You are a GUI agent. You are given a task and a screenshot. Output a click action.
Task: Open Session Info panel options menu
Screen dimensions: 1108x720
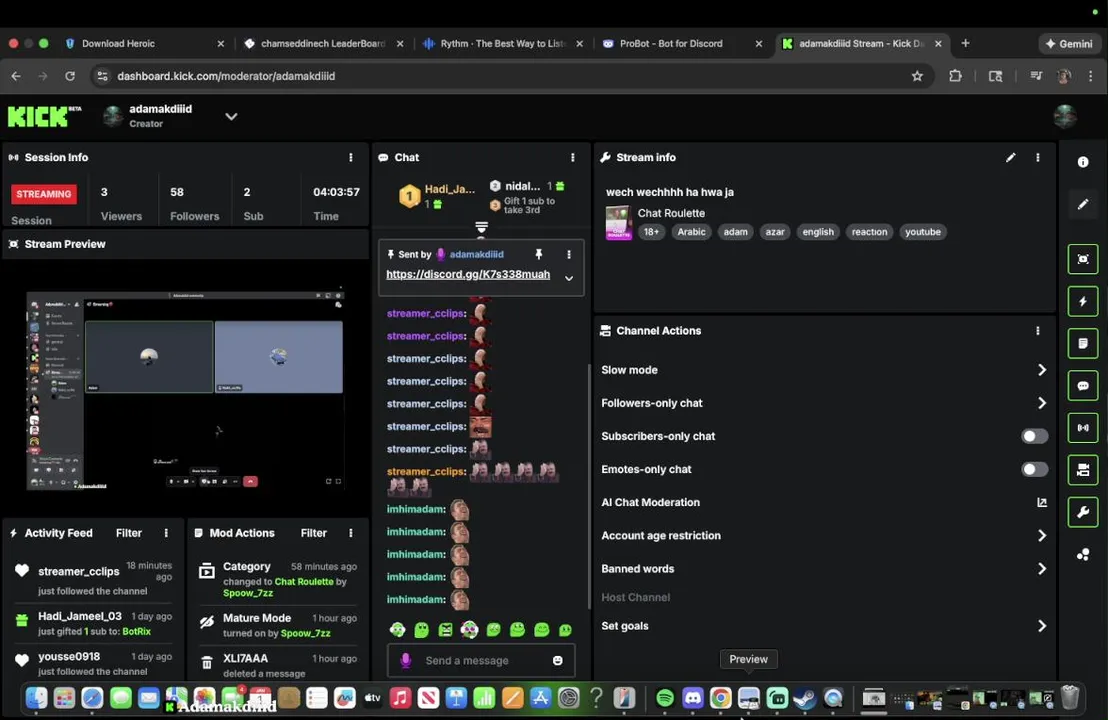350,158
